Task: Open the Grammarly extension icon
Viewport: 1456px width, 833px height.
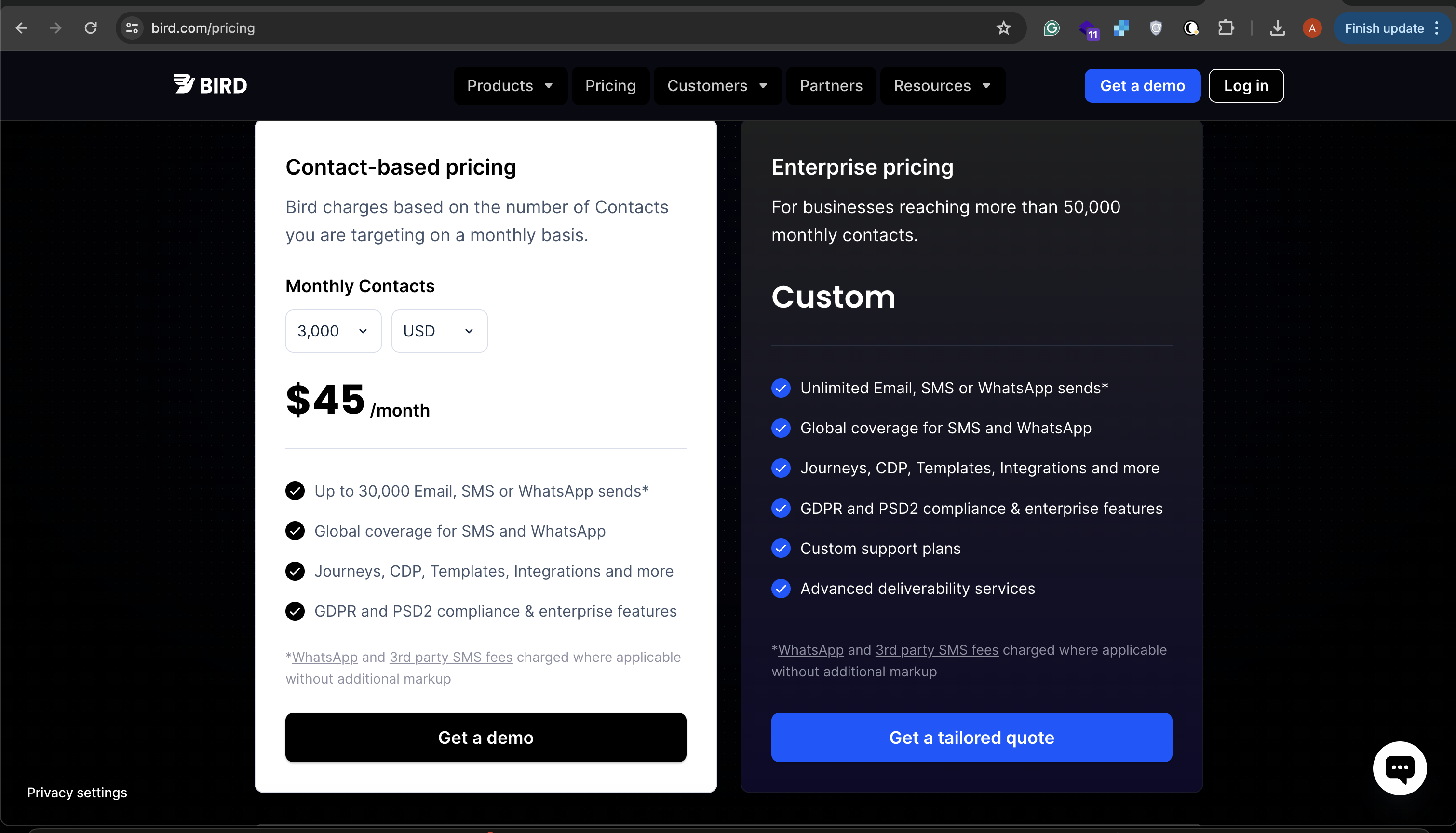Action: pyautogui.click(x=1052, y=28)
